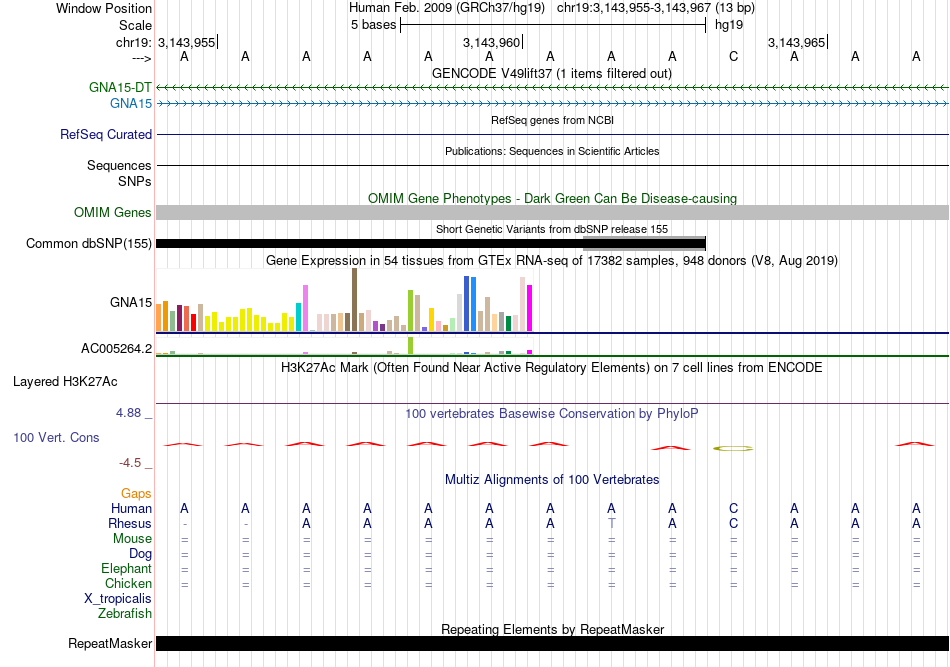
Task: Select the black RepeatMasker element bar
Action: (552, 643)
